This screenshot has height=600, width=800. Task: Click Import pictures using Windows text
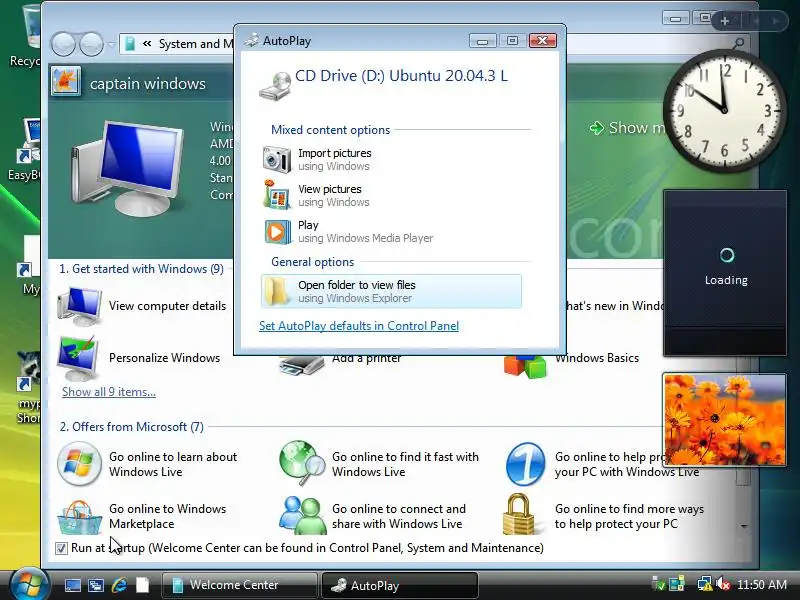(x=334, y=159)
